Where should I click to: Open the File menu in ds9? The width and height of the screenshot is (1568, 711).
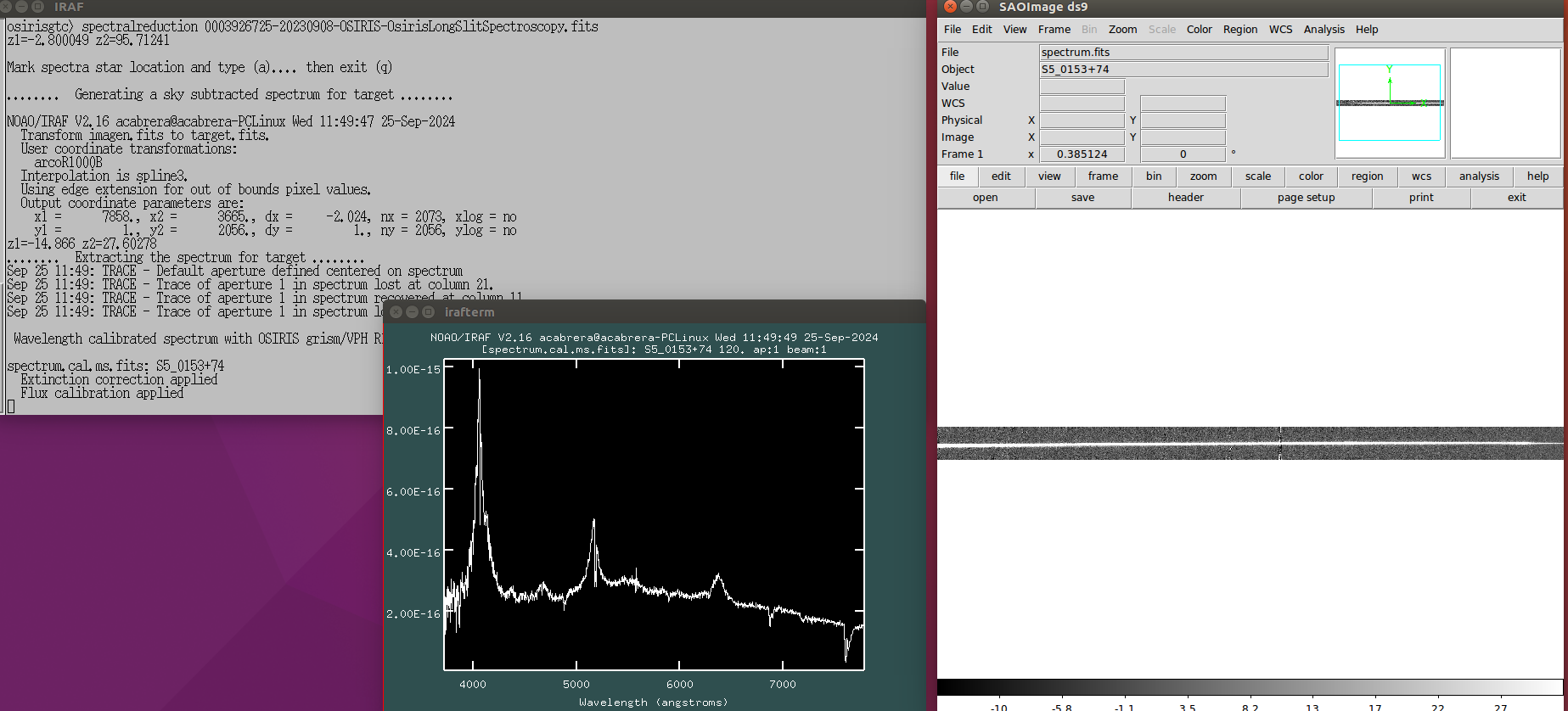pyautogui.click(x=953, y=29)
